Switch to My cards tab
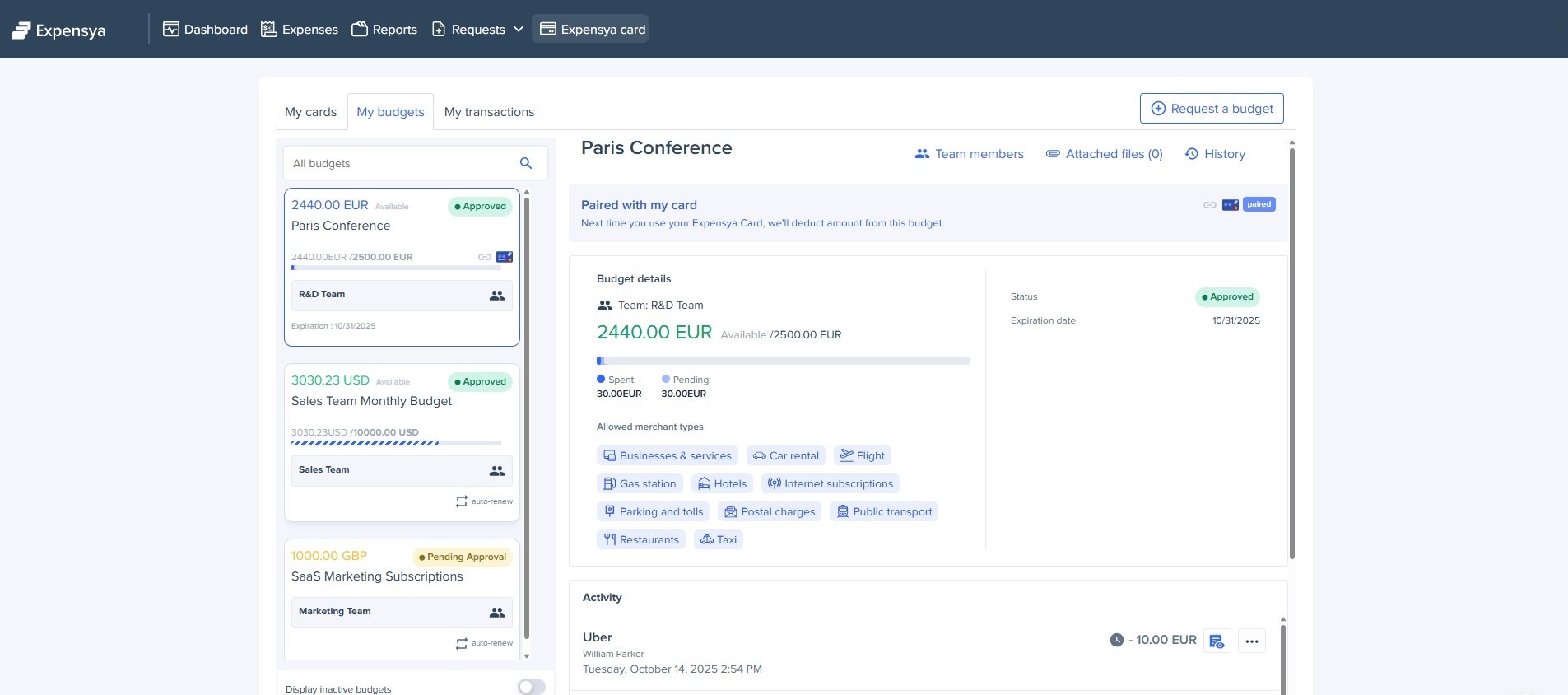The width and height of the screenshot is (1568, 695). [310, 112]
